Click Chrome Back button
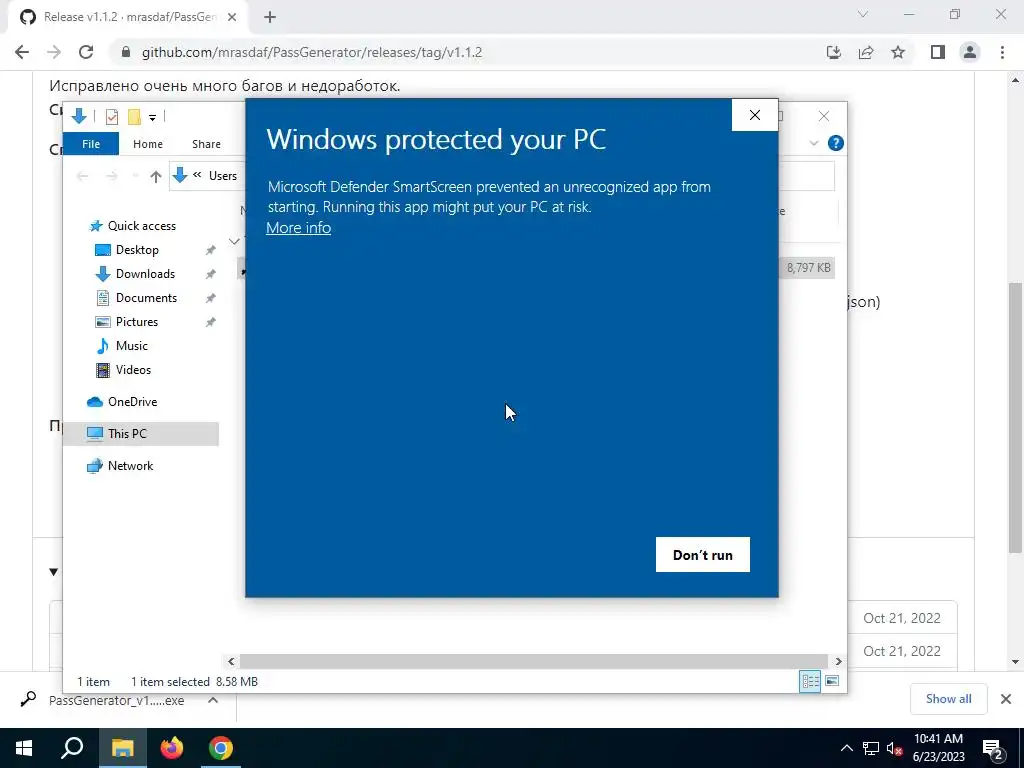 coord(22,52)
